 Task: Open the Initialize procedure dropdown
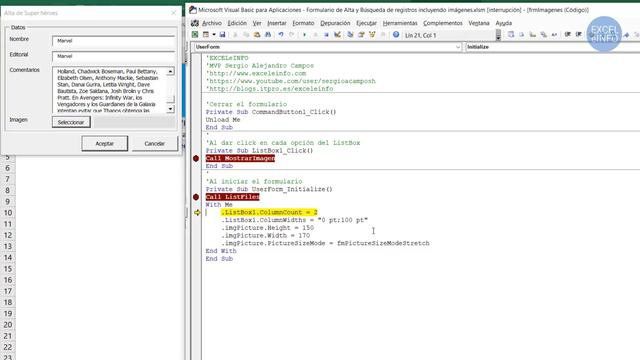pos(553,47)
